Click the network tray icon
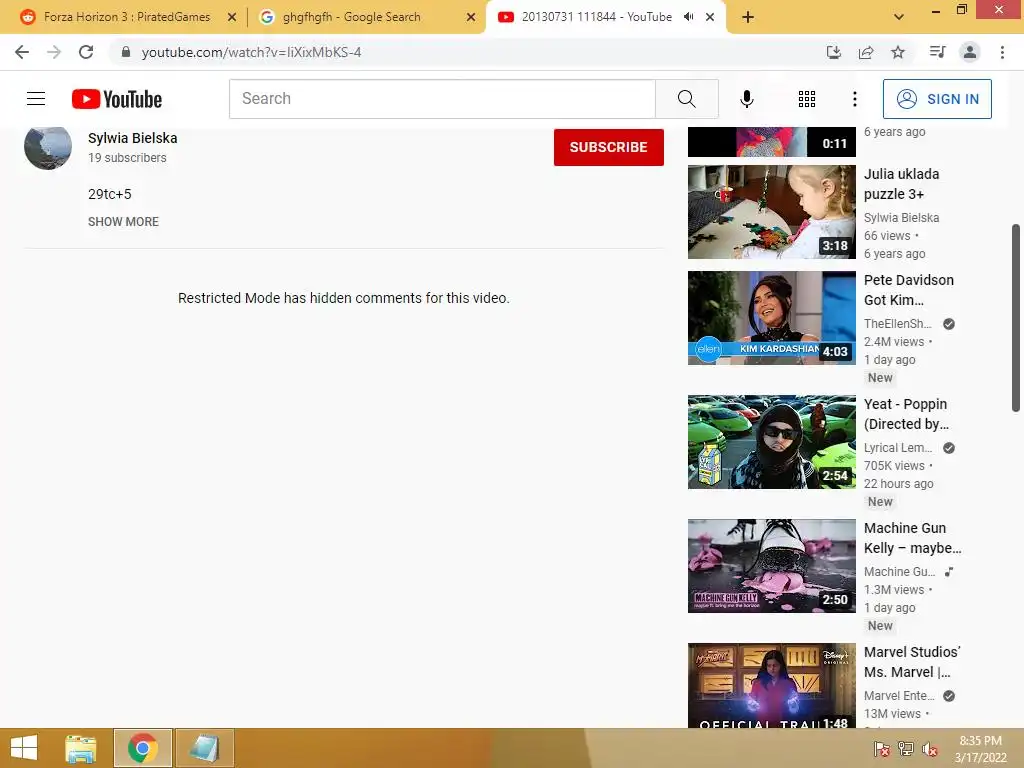This screenshot has height=768, width=1024. tap(906, 748)
